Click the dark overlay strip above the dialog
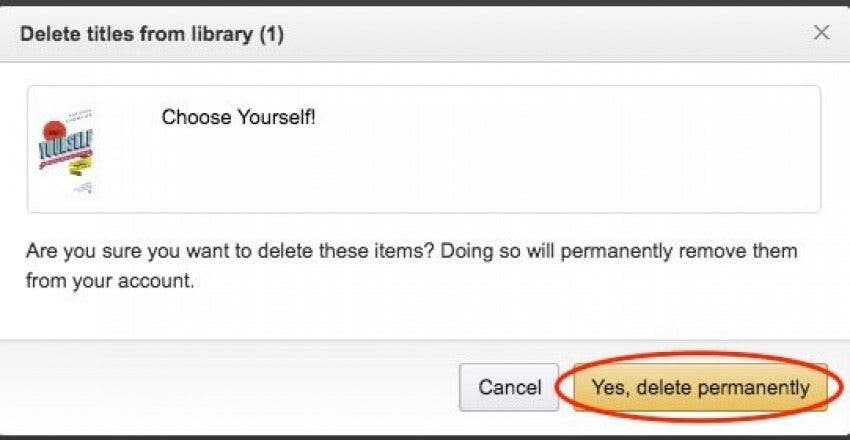850x440 pixels. (x=425, y=3)
